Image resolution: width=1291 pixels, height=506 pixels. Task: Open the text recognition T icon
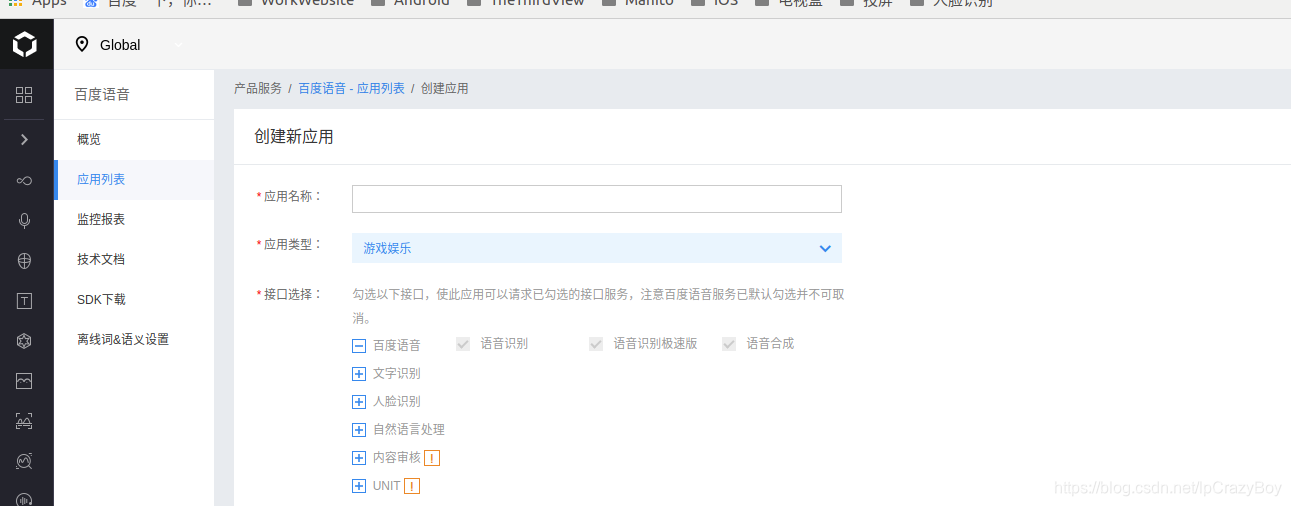25,300
